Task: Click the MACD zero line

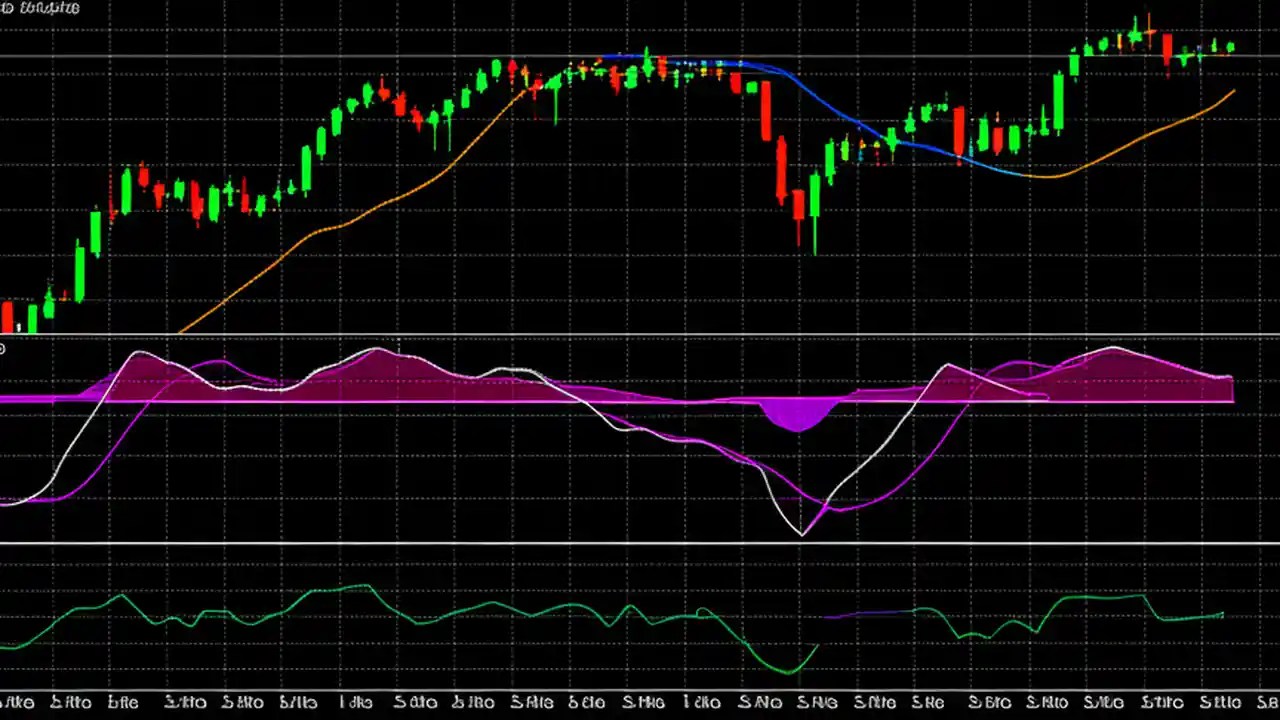Action: 400,399
